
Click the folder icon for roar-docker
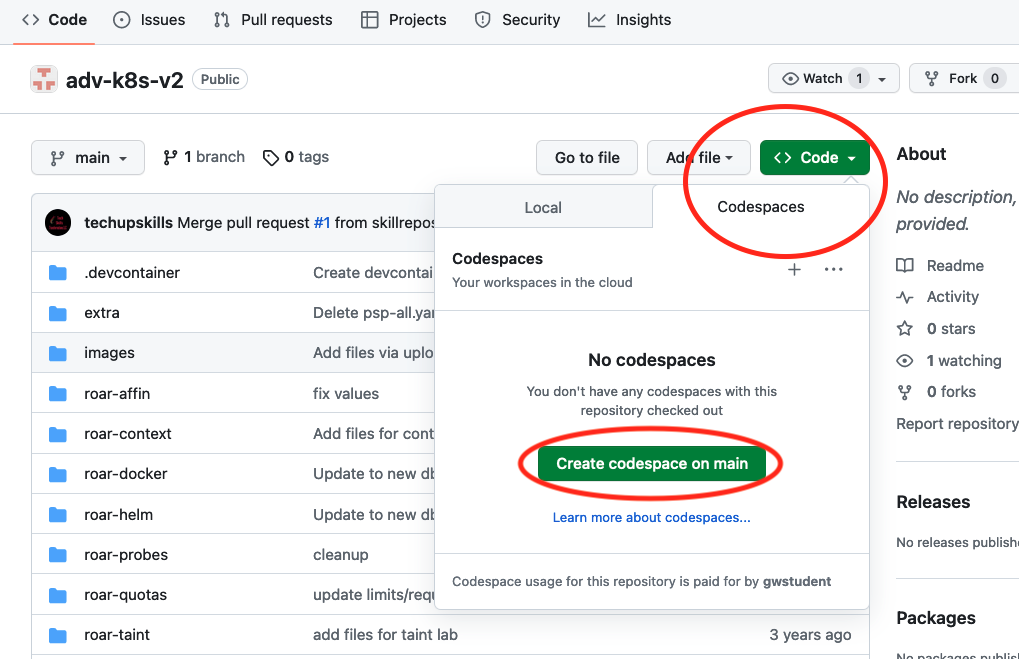click(58, 474)
